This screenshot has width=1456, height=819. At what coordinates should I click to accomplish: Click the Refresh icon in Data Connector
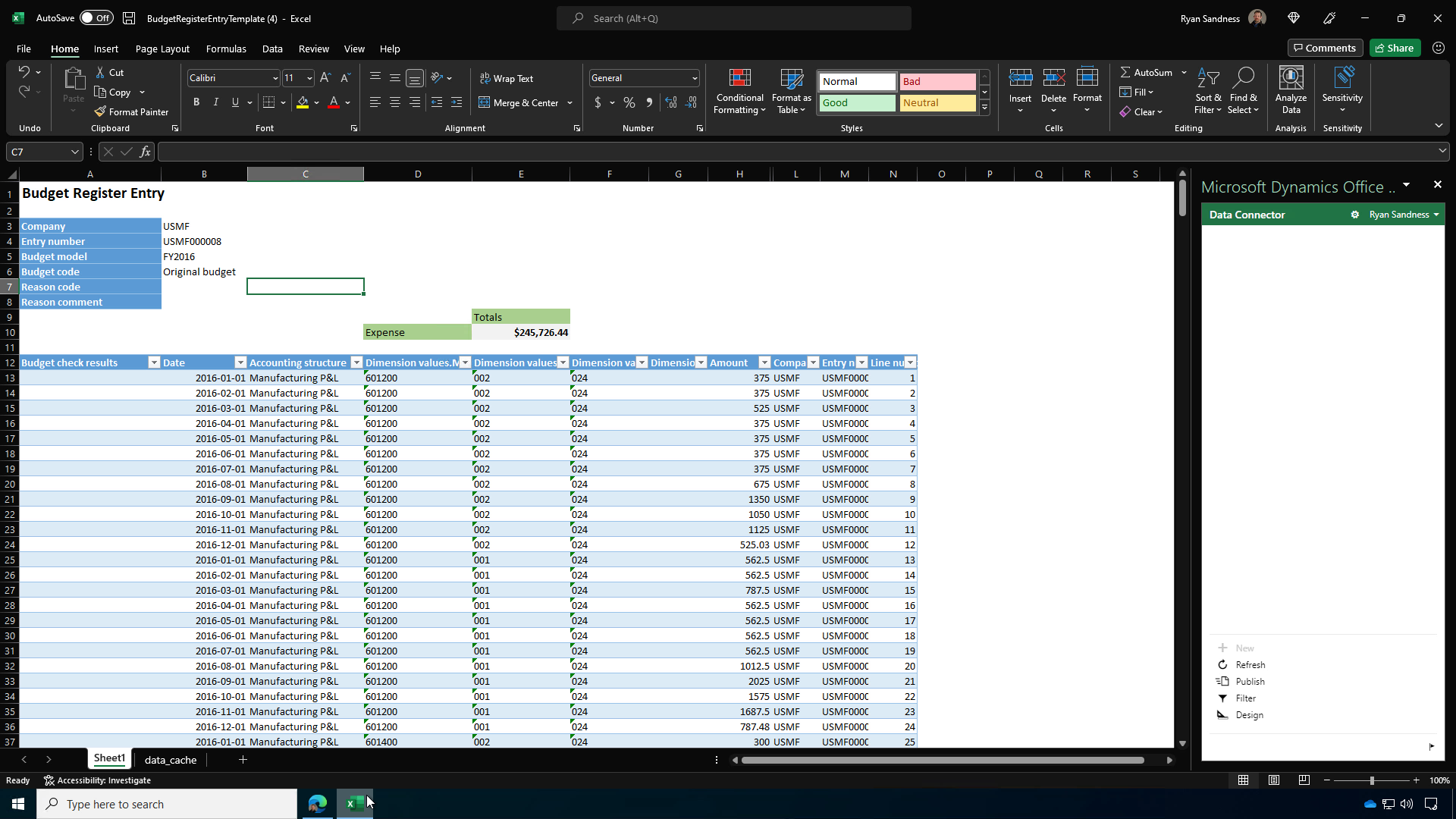click(1222, 665)
